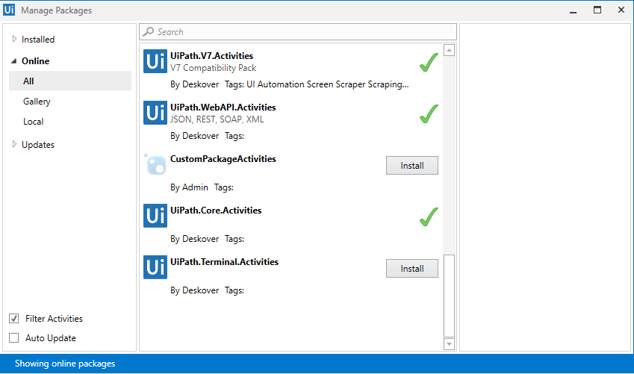Click the UiPath.Terminal.Activities package icon
634x374 pixels.
pos(155,267)
